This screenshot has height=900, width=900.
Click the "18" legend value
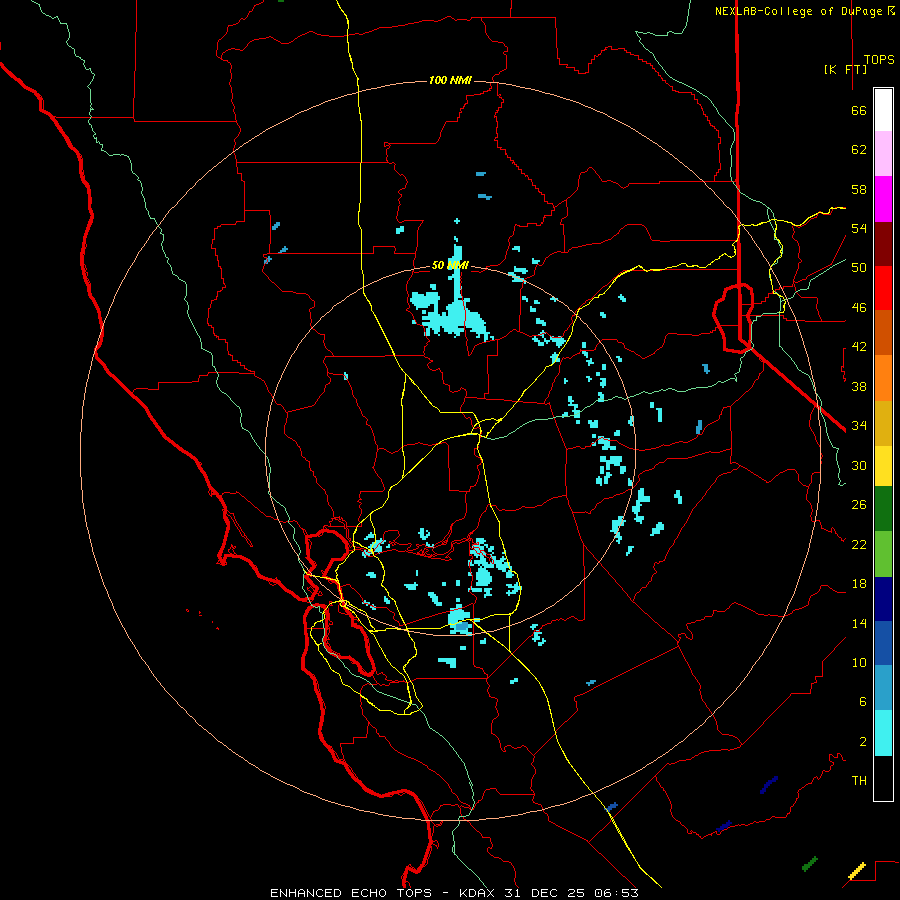[859, 584]
